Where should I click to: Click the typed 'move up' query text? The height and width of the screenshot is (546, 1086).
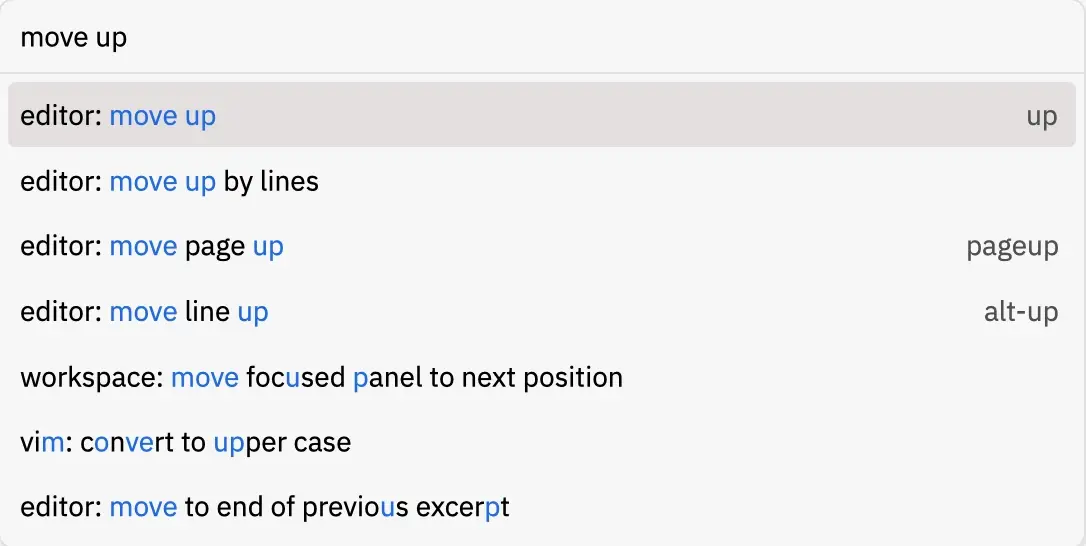click(73, 37)
